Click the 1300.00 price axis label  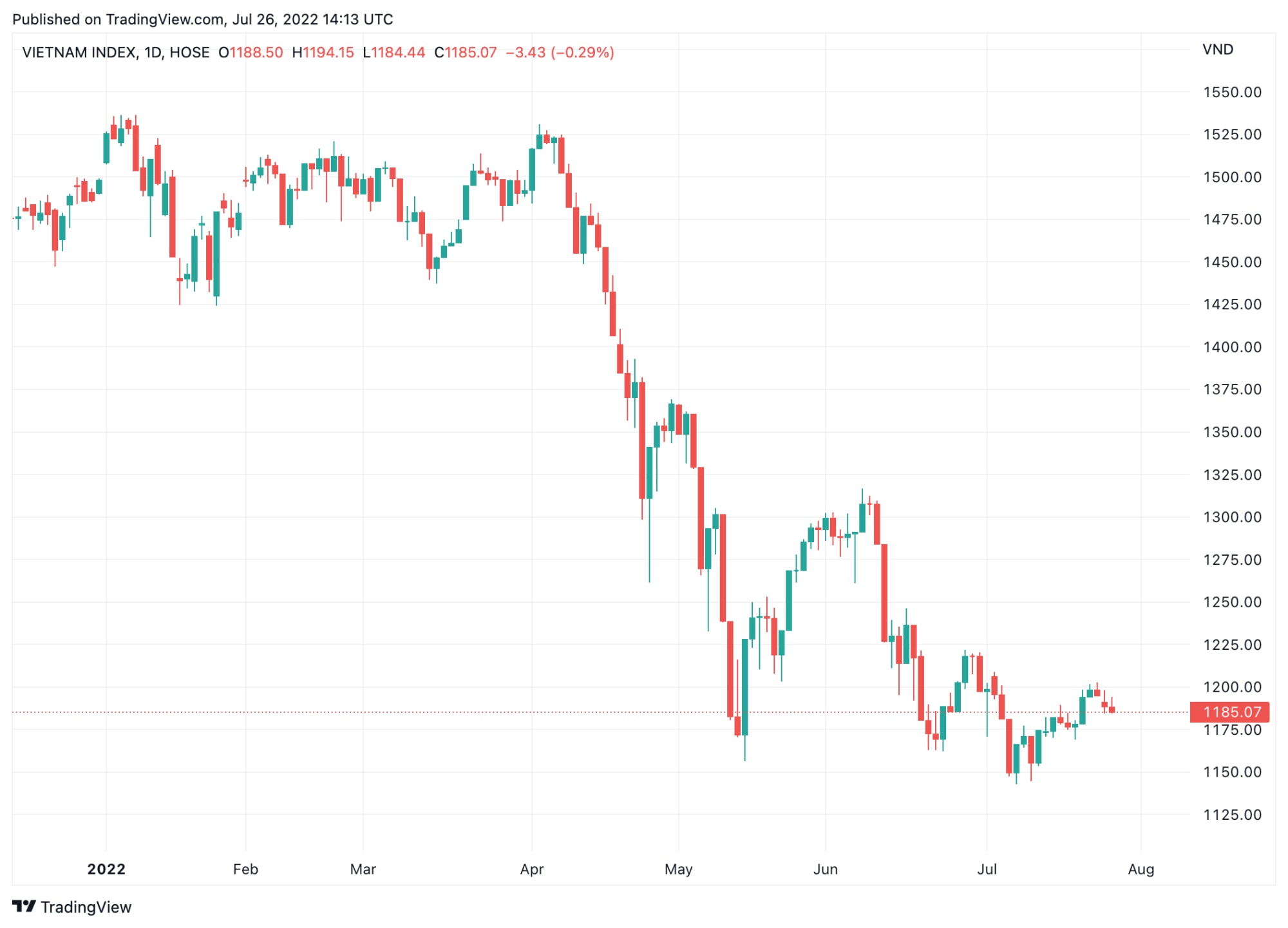point(1233,517)
